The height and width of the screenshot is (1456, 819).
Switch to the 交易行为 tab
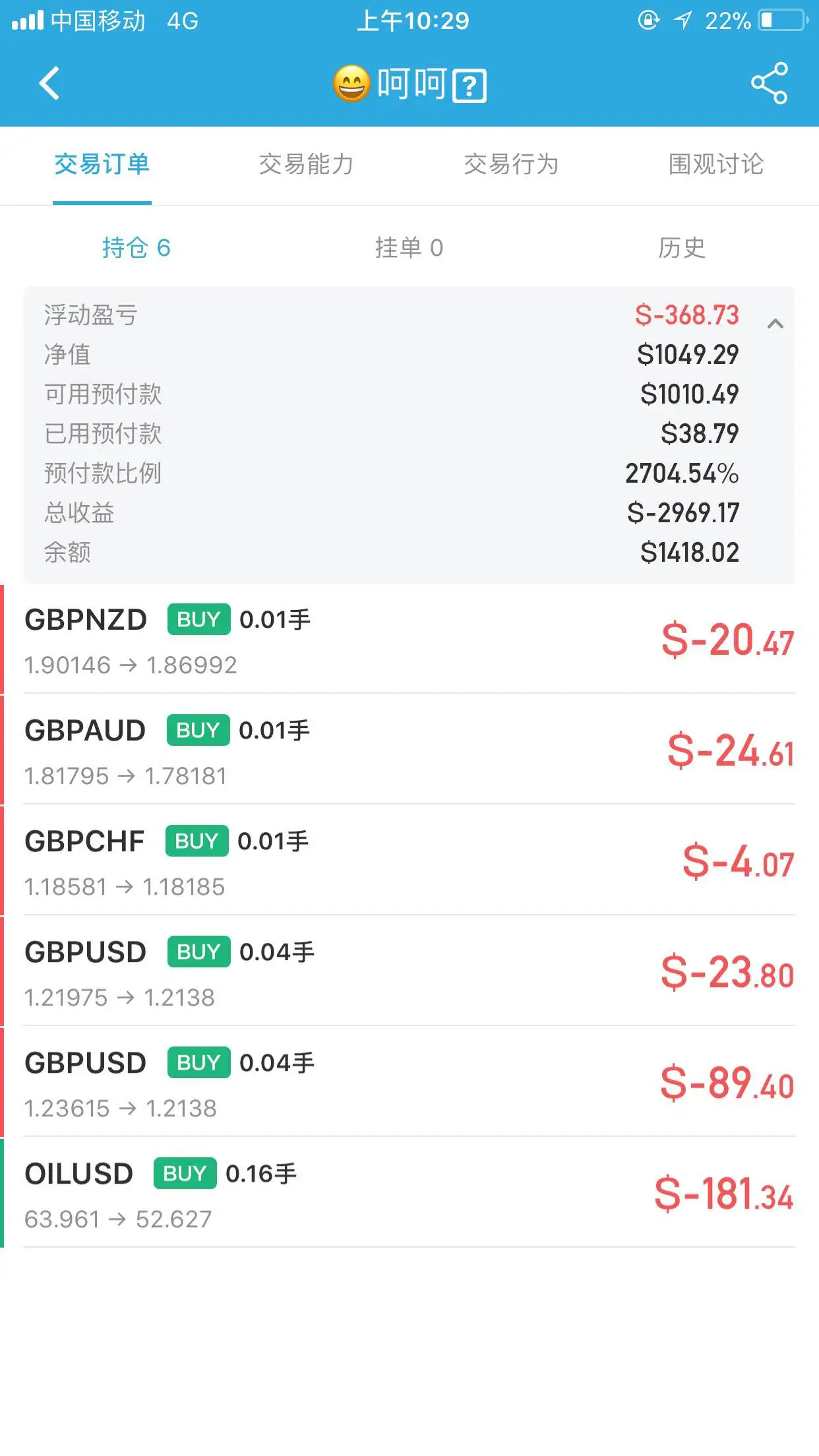(511, 164)
